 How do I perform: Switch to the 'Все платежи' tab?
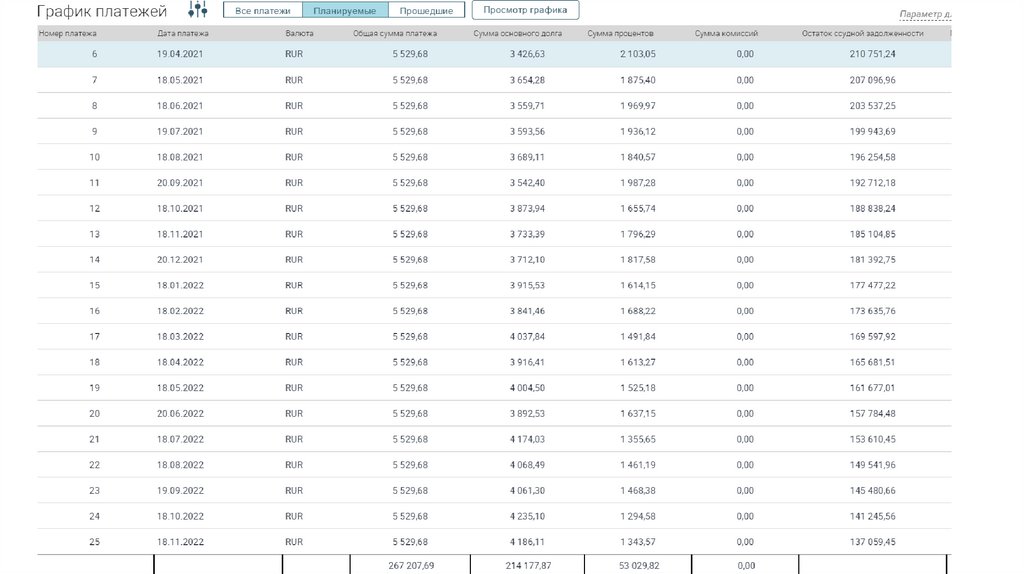[x=263, y=10]
